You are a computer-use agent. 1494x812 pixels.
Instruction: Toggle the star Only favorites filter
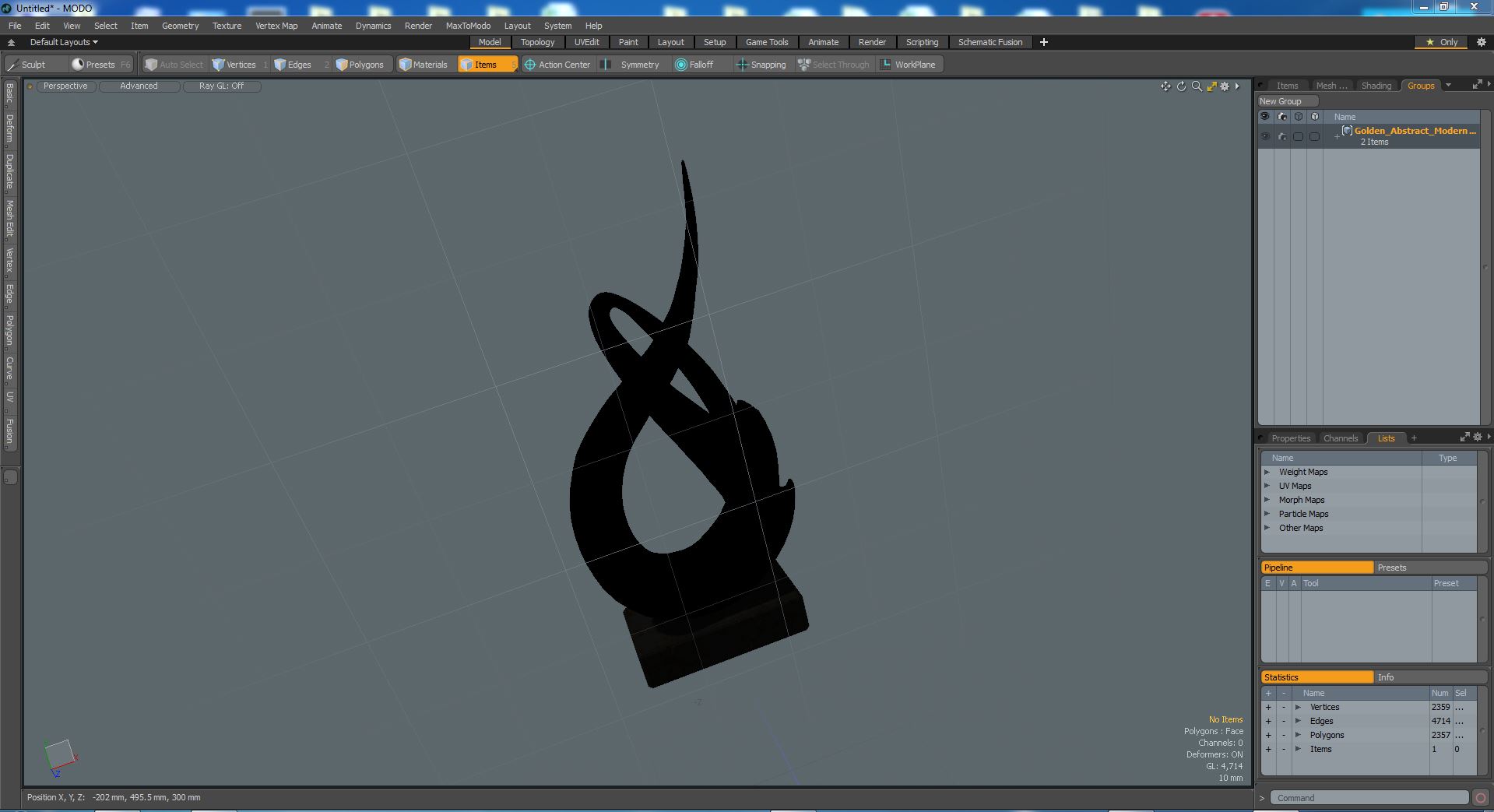tap(1443, 42)
